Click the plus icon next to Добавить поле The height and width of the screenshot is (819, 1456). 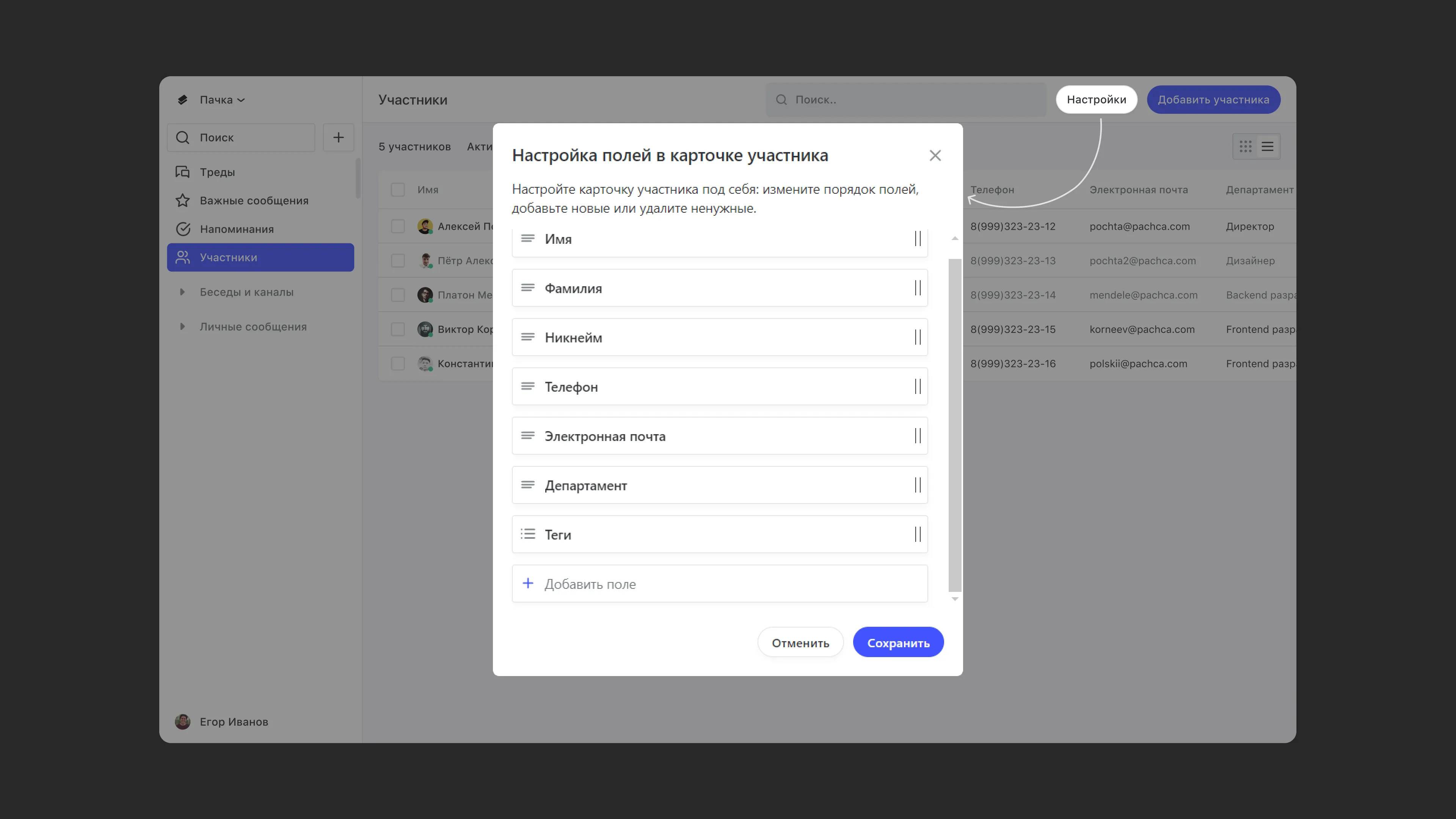point(527,583)
